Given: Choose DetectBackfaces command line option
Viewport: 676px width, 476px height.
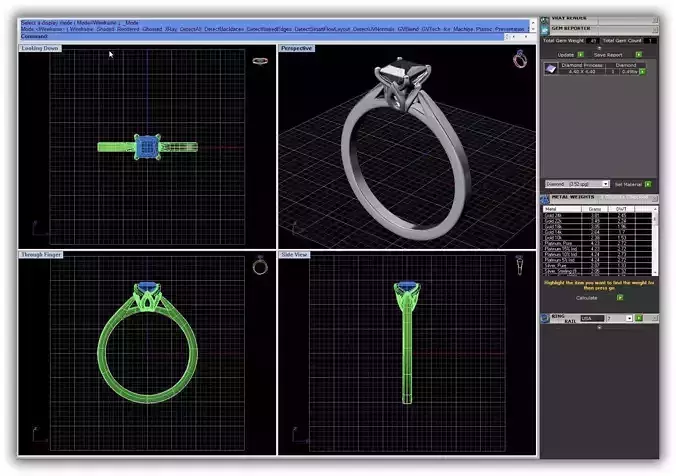Looking at the screenshot, I should tap(224, 29).
